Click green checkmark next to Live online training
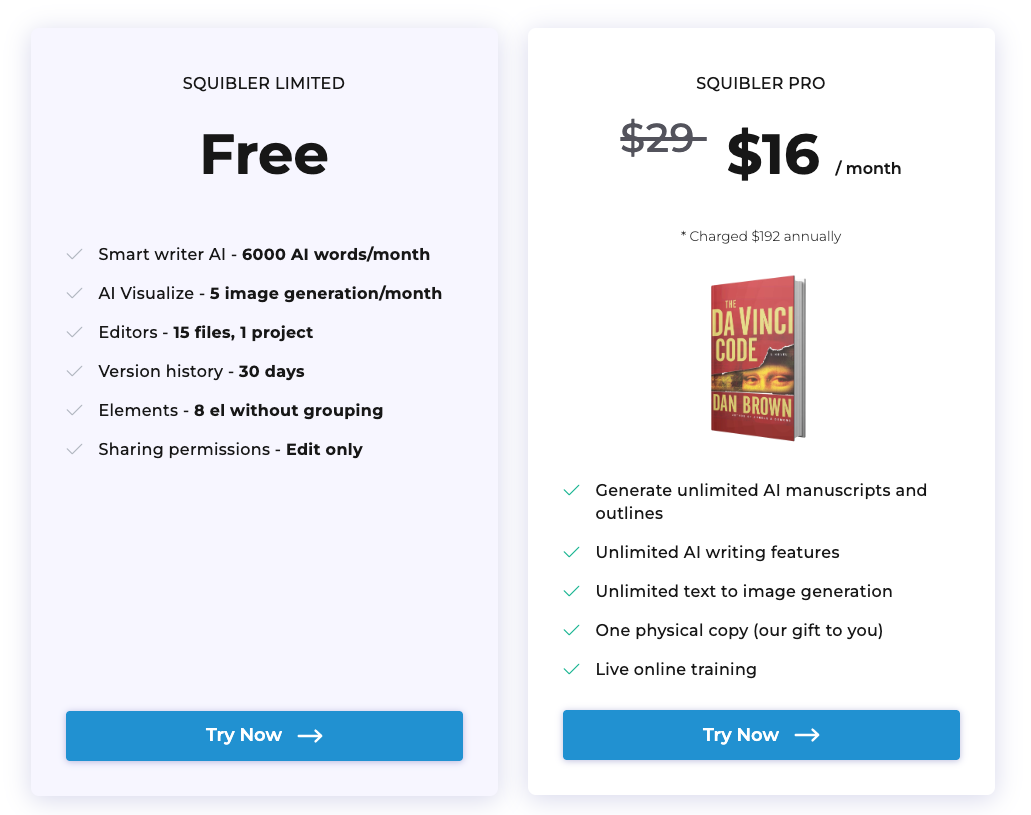This screenshot has height=815, width=1031. tap(571, 670)
